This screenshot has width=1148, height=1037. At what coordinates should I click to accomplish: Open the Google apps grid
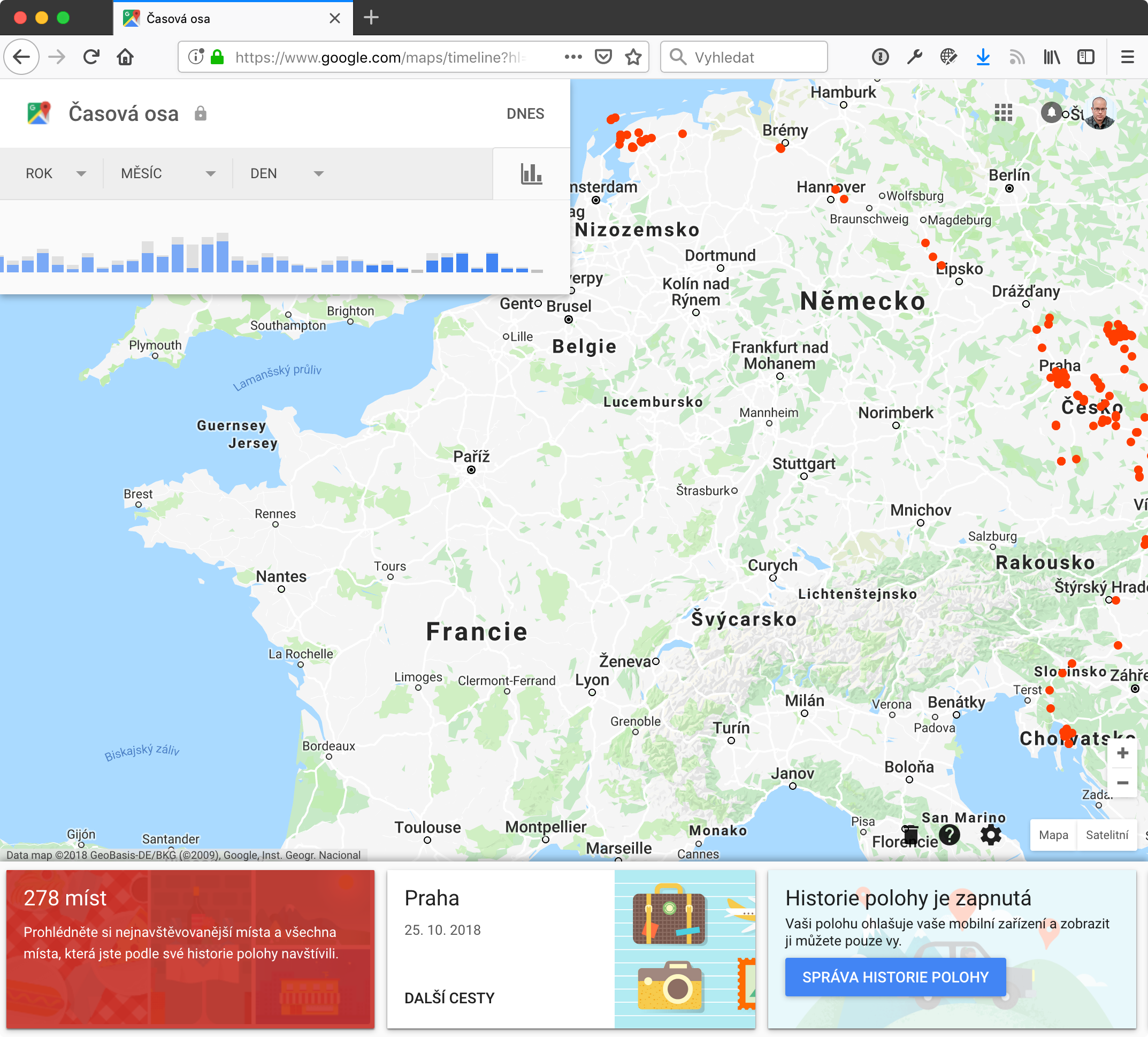pyautogui.click(x=1004, y=113)
